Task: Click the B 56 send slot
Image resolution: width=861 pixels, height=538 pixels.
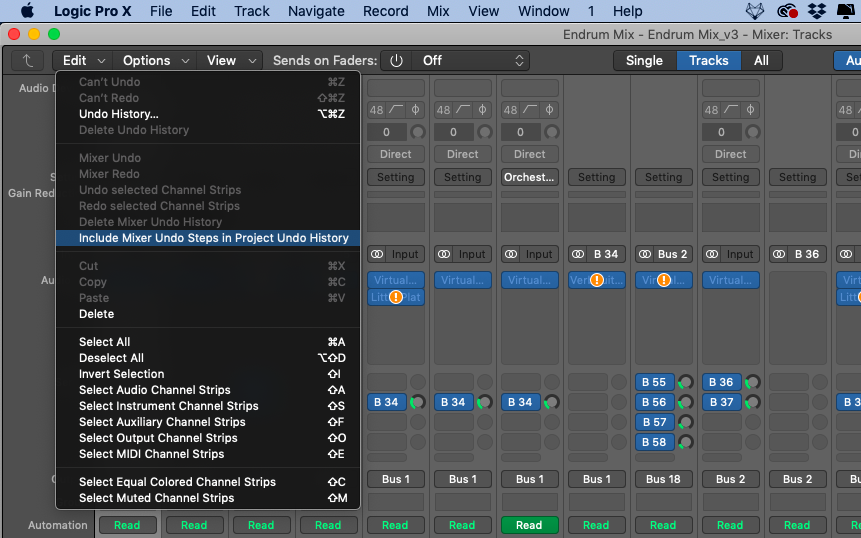Action: coord(655,402)
